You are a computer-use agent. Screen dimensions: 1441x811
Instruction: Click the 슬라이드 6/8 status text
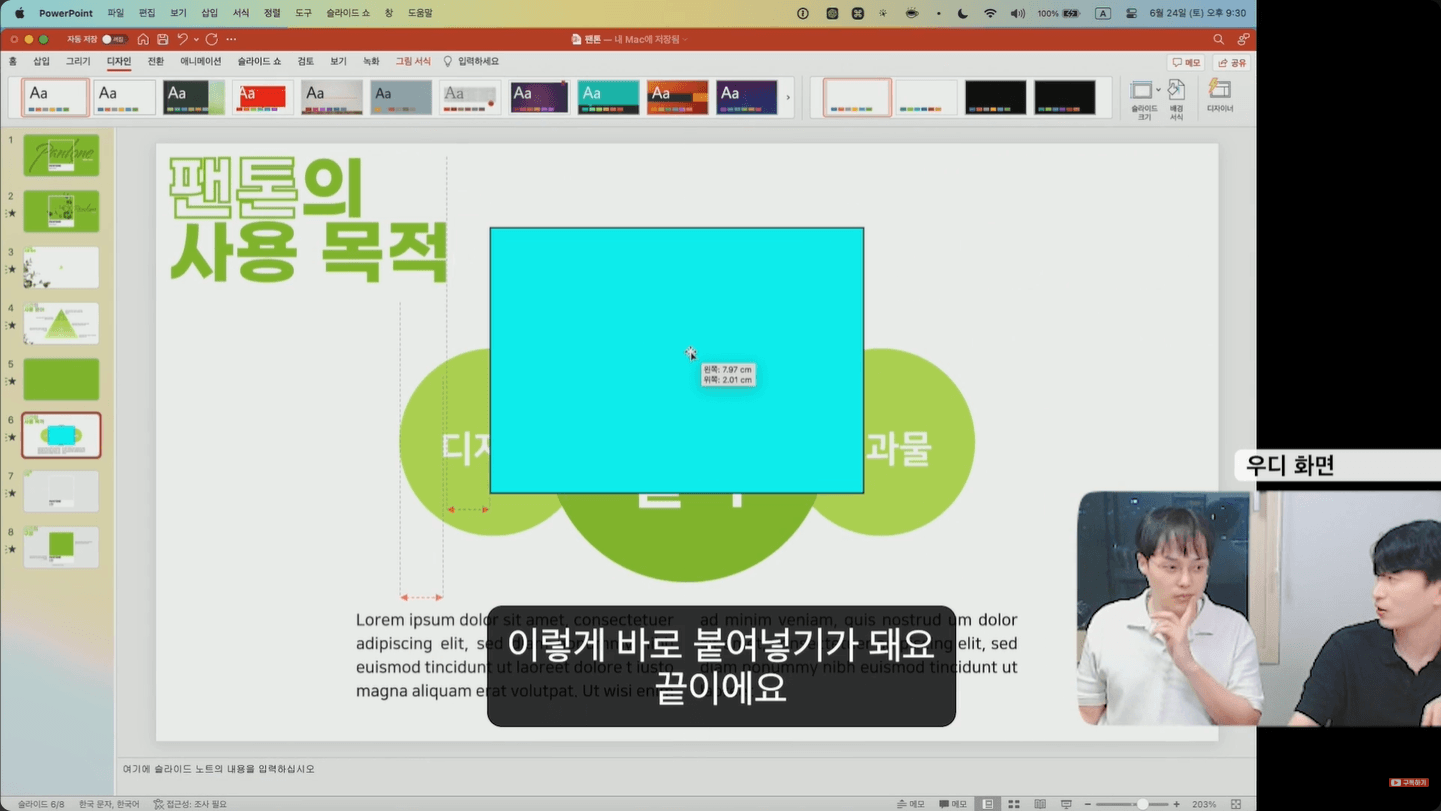pos(41,804)
